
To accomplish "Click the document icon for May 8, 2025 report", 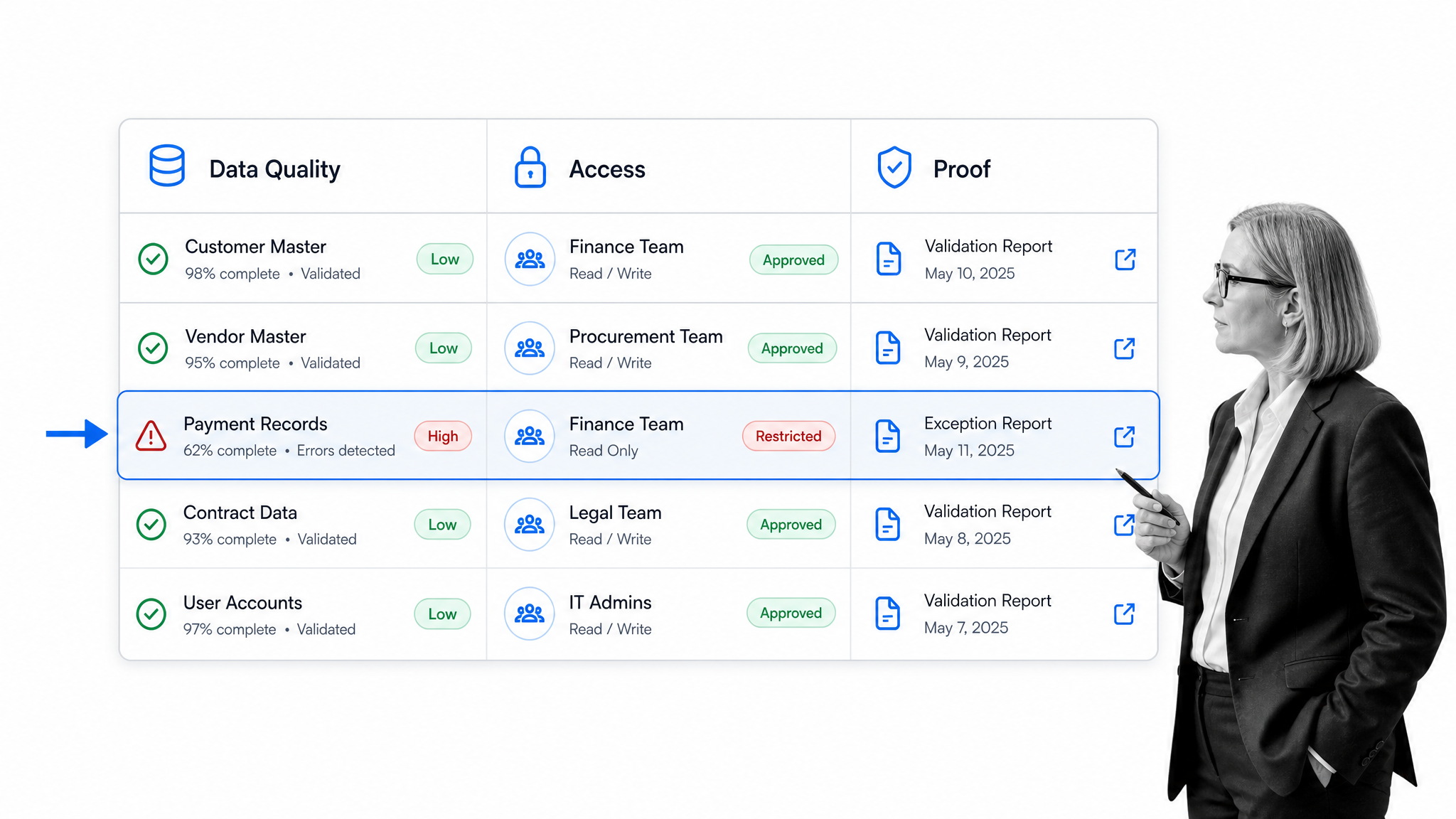I will point(887,525).
